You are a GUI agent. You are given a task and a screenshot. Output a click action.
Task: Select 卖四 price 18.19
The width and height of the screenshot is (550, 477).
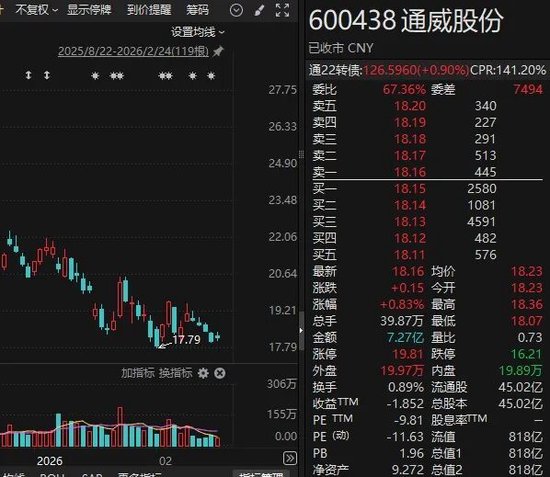click(410, 122)
